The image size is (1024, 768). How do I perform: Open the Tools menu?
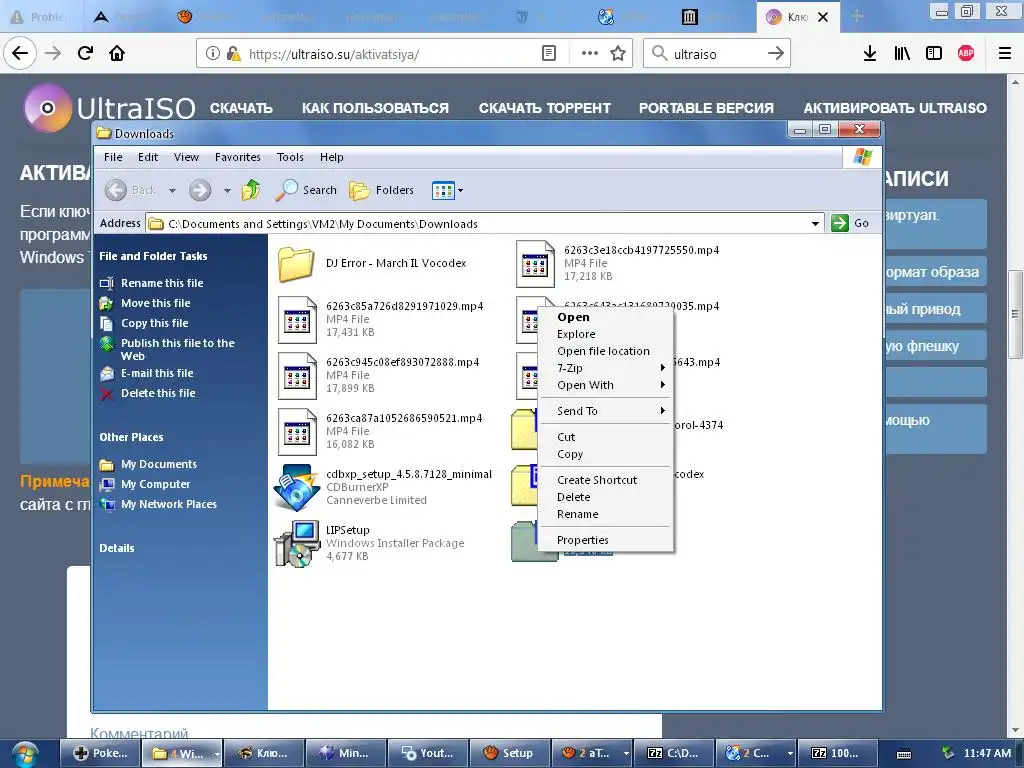pos(290,157)
